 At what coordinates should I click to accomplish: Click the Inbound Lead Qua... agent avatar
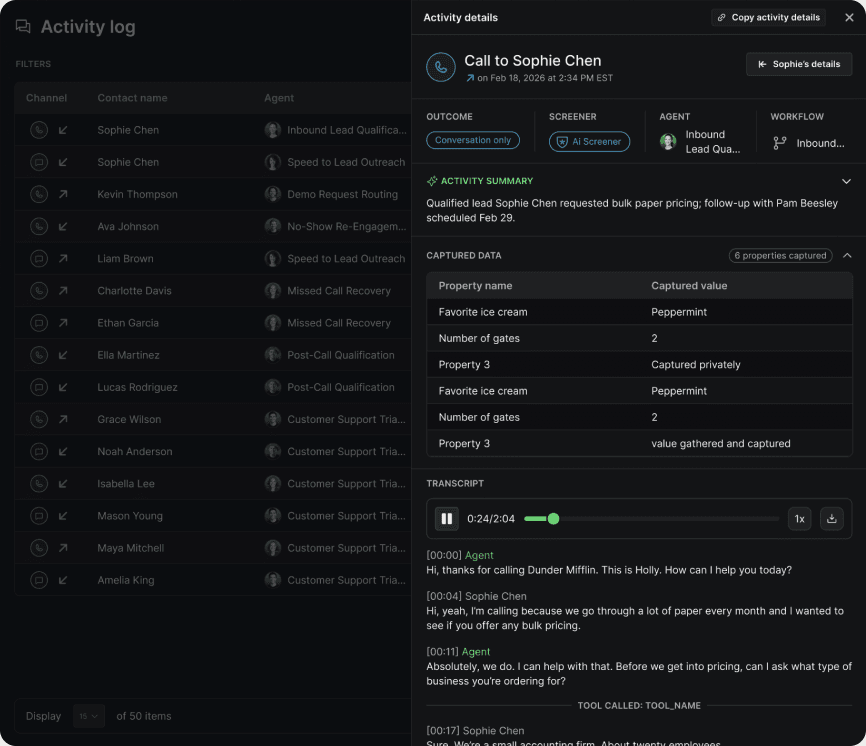(x=668, y=142)
